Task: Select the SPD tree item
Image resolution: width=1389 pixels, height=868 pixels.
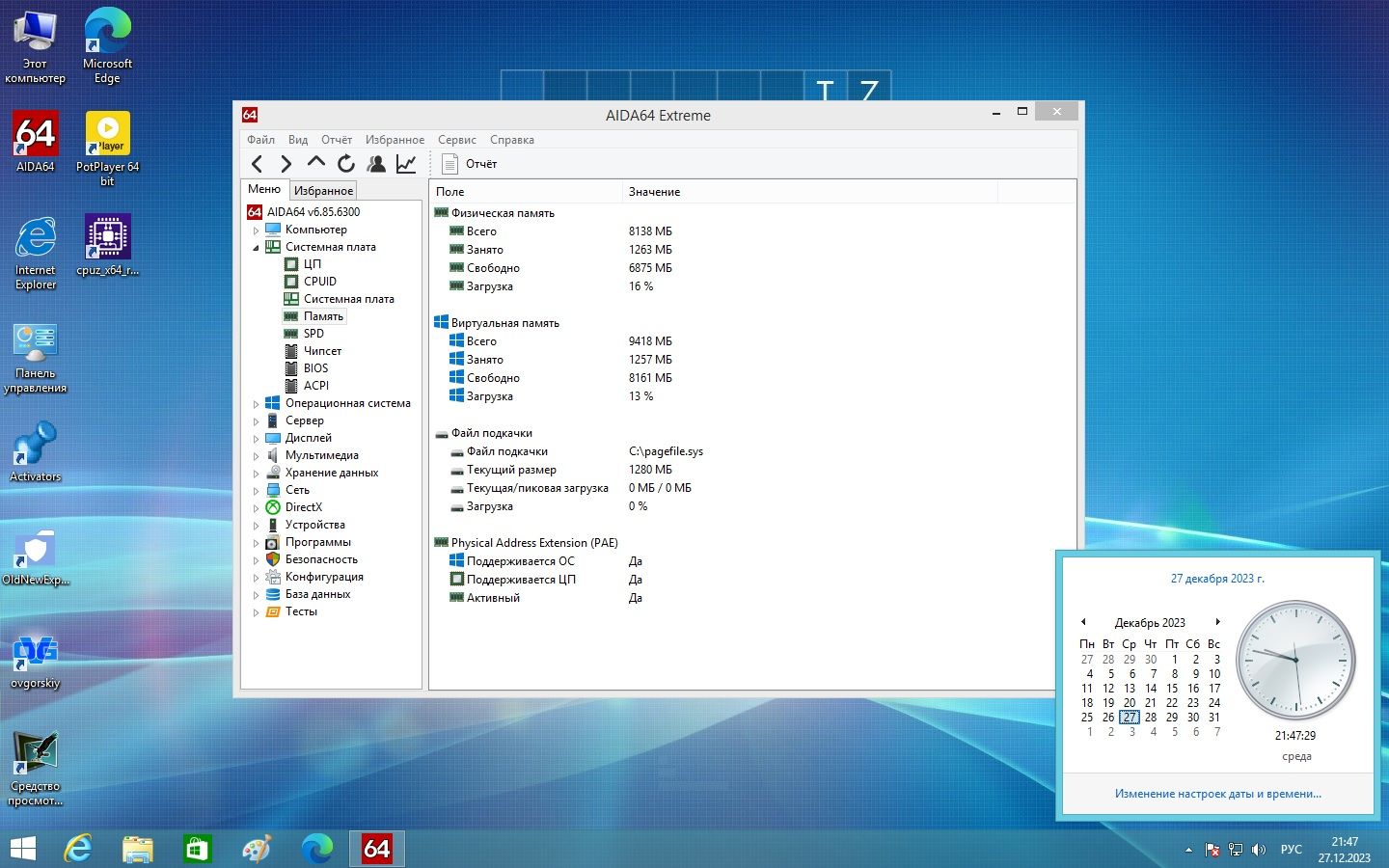Action: 313,334
